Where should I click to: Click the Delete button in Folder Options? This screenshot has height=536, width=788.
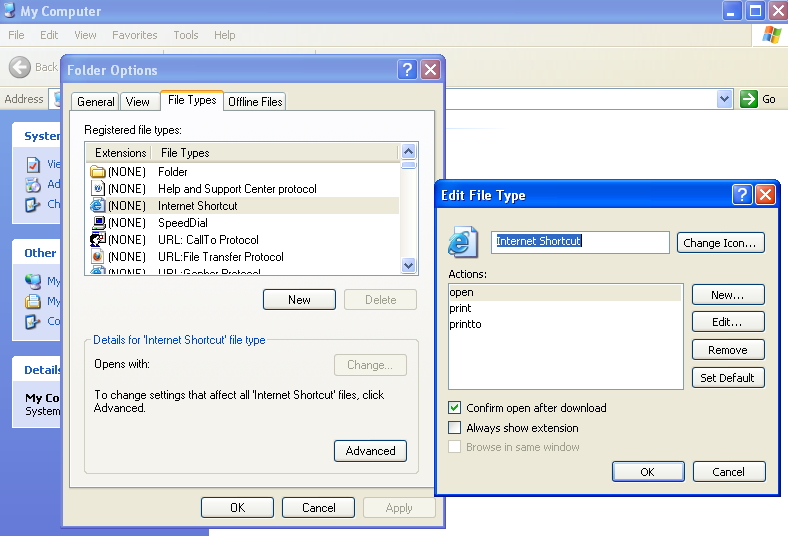pos(380,299)
